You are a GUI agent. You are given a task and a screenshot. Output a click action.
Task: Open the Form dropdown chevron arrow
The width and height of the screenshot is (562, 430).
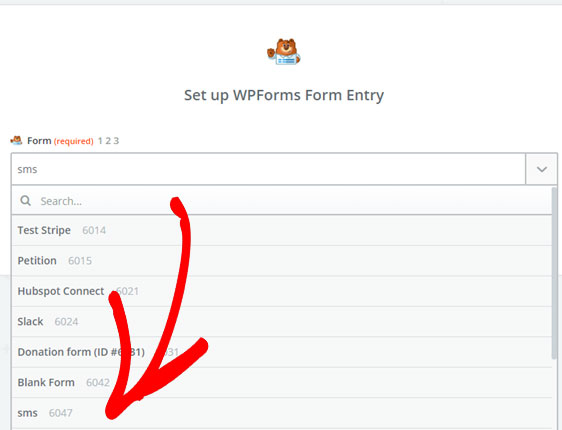542,169
